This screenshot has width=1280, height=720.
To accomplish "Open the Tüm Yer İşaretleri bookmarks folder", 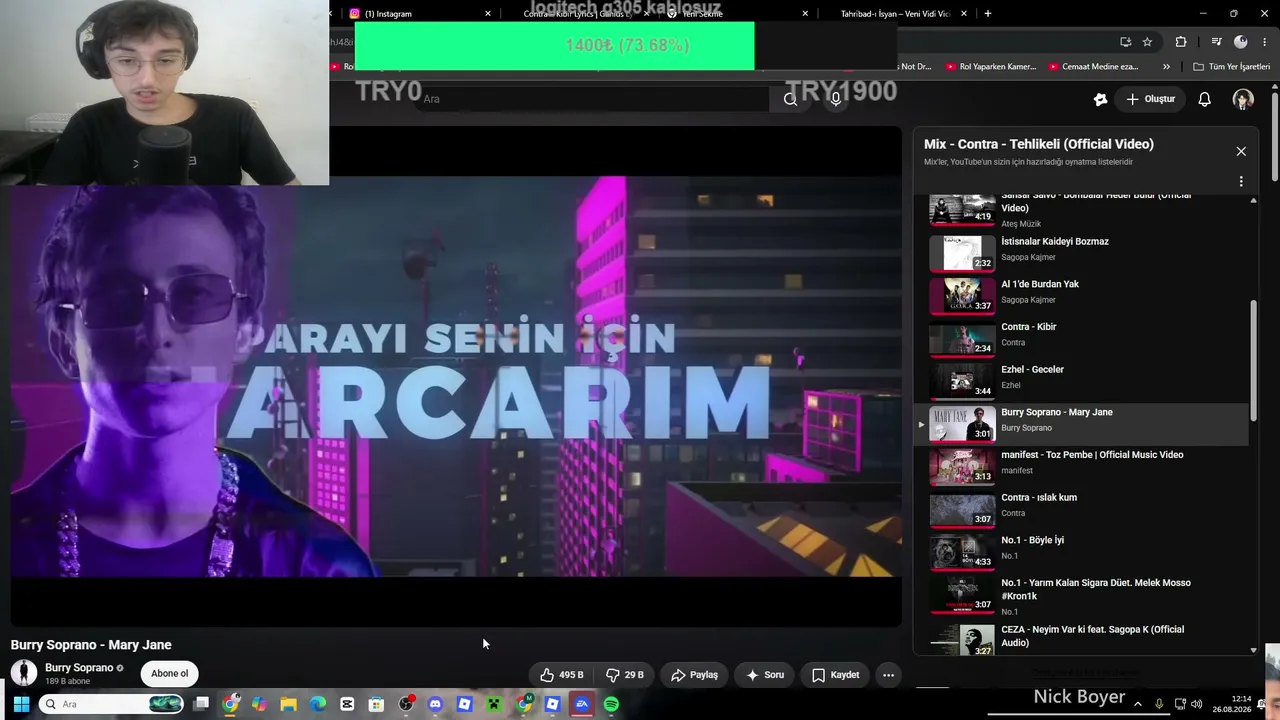I will pyautogui.click(x=1232, y=67).
